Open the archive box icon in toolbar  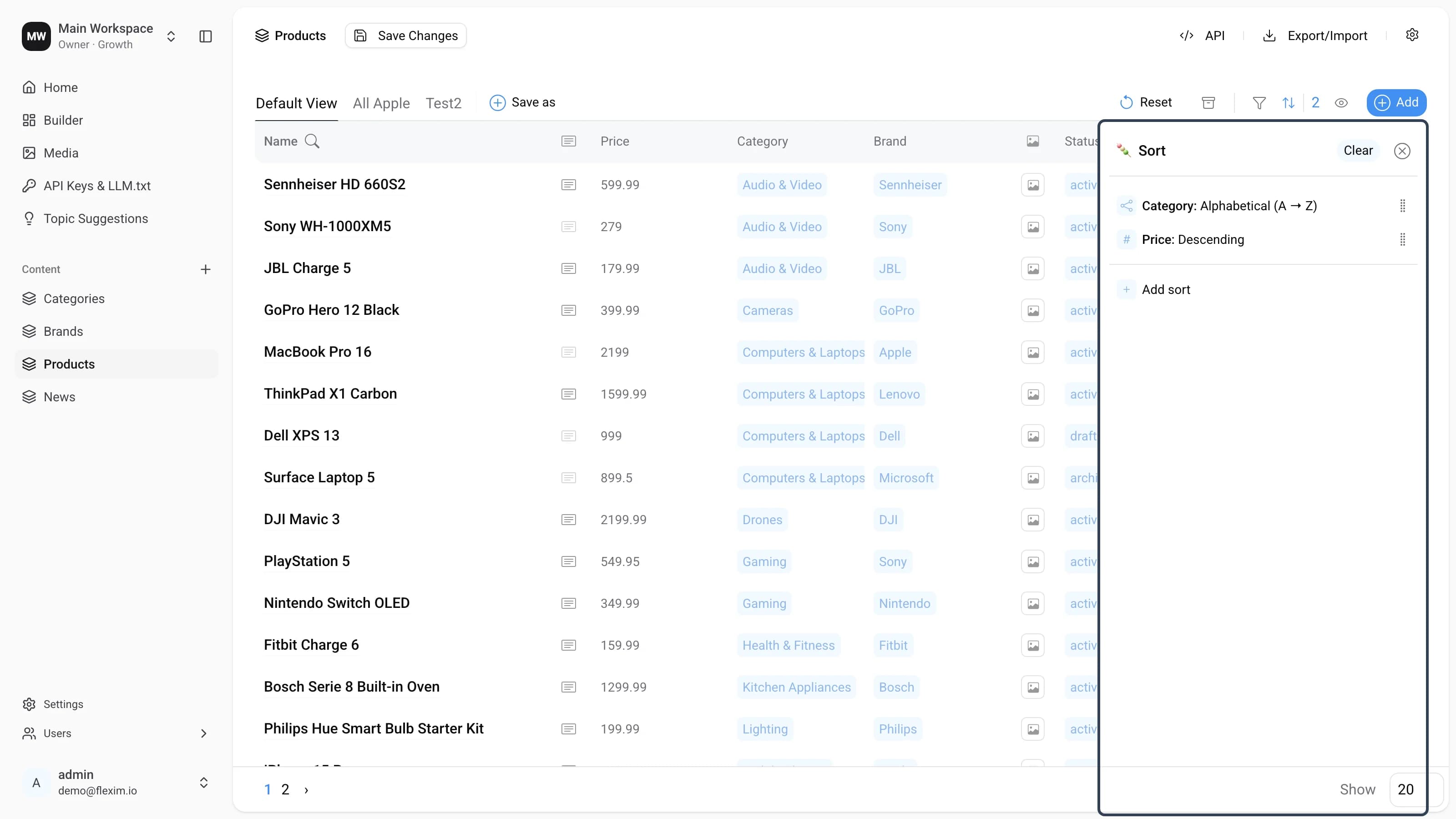[x=1208, y=103]
